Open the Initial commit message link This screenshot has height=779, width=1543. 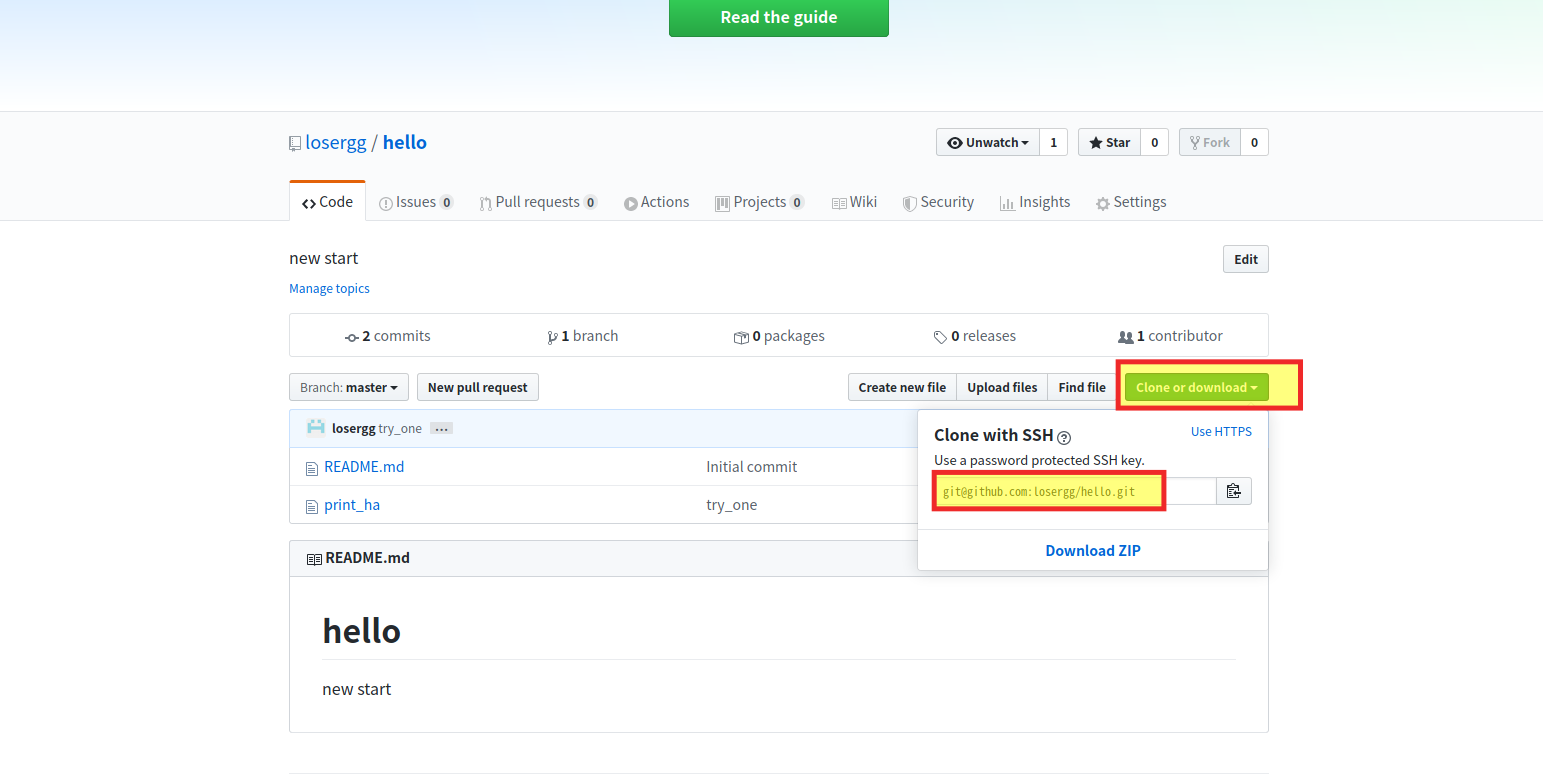(752, 467)
